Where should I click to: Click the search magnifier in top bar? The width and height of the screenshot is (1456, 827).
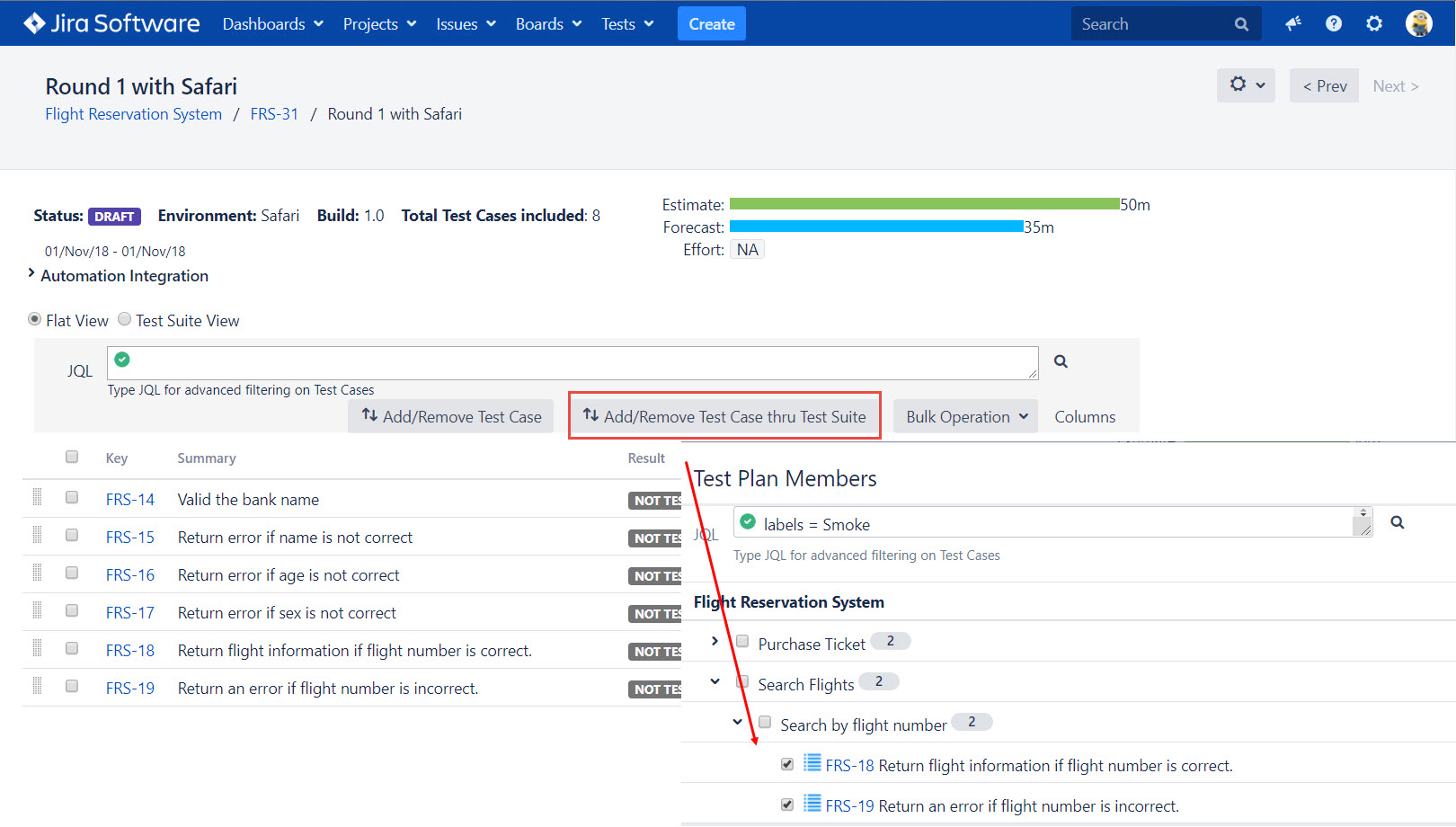pos(1241,24)
